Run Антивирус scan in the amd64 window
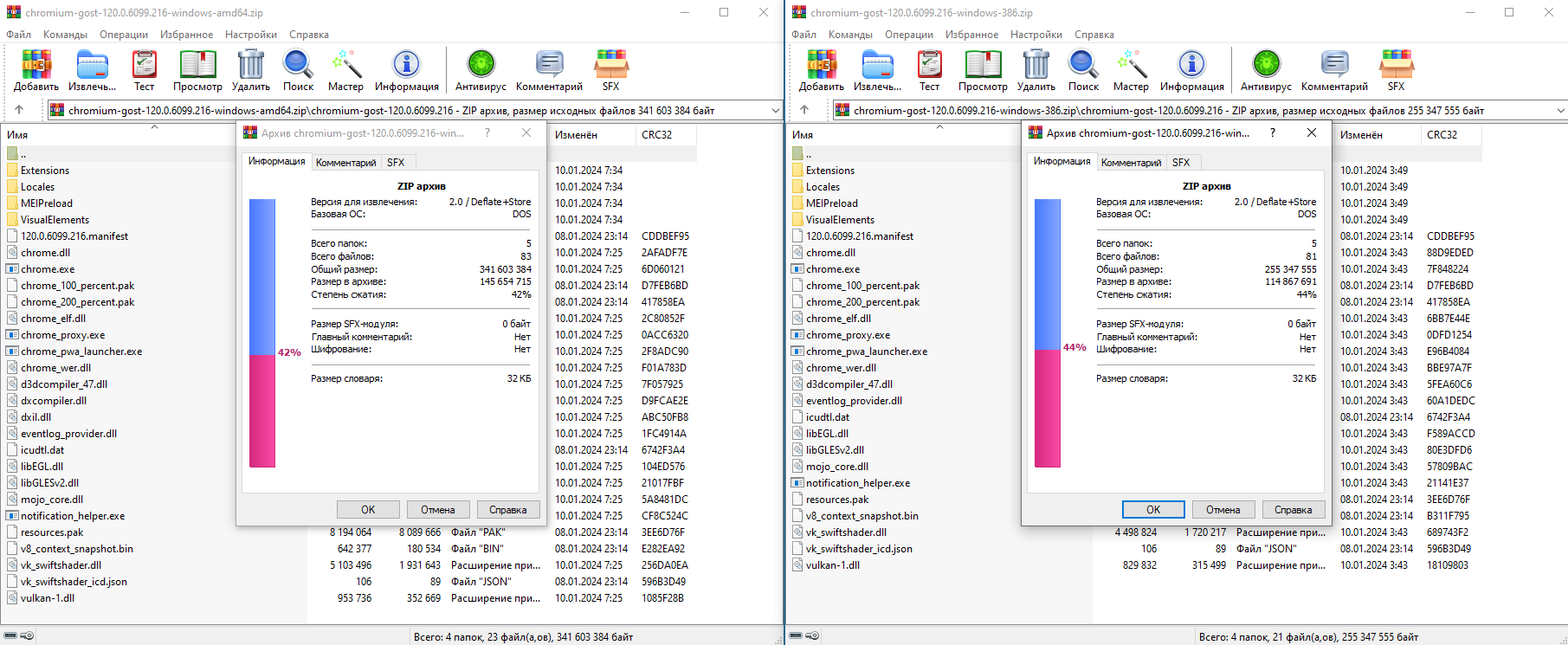This screenshot has width=1568, height=645. (481, 70)
